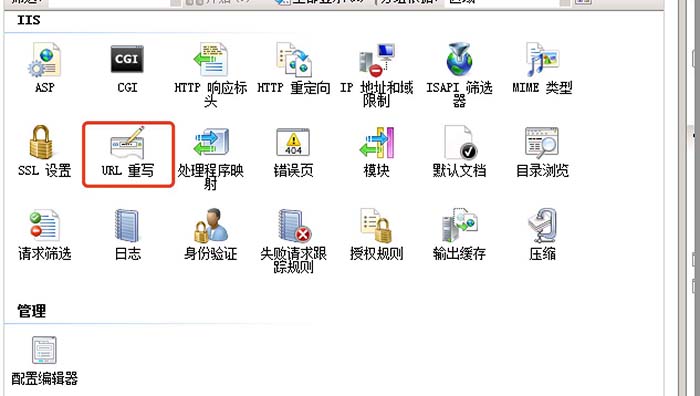Open MIME 类型 feature

[542, 60]
